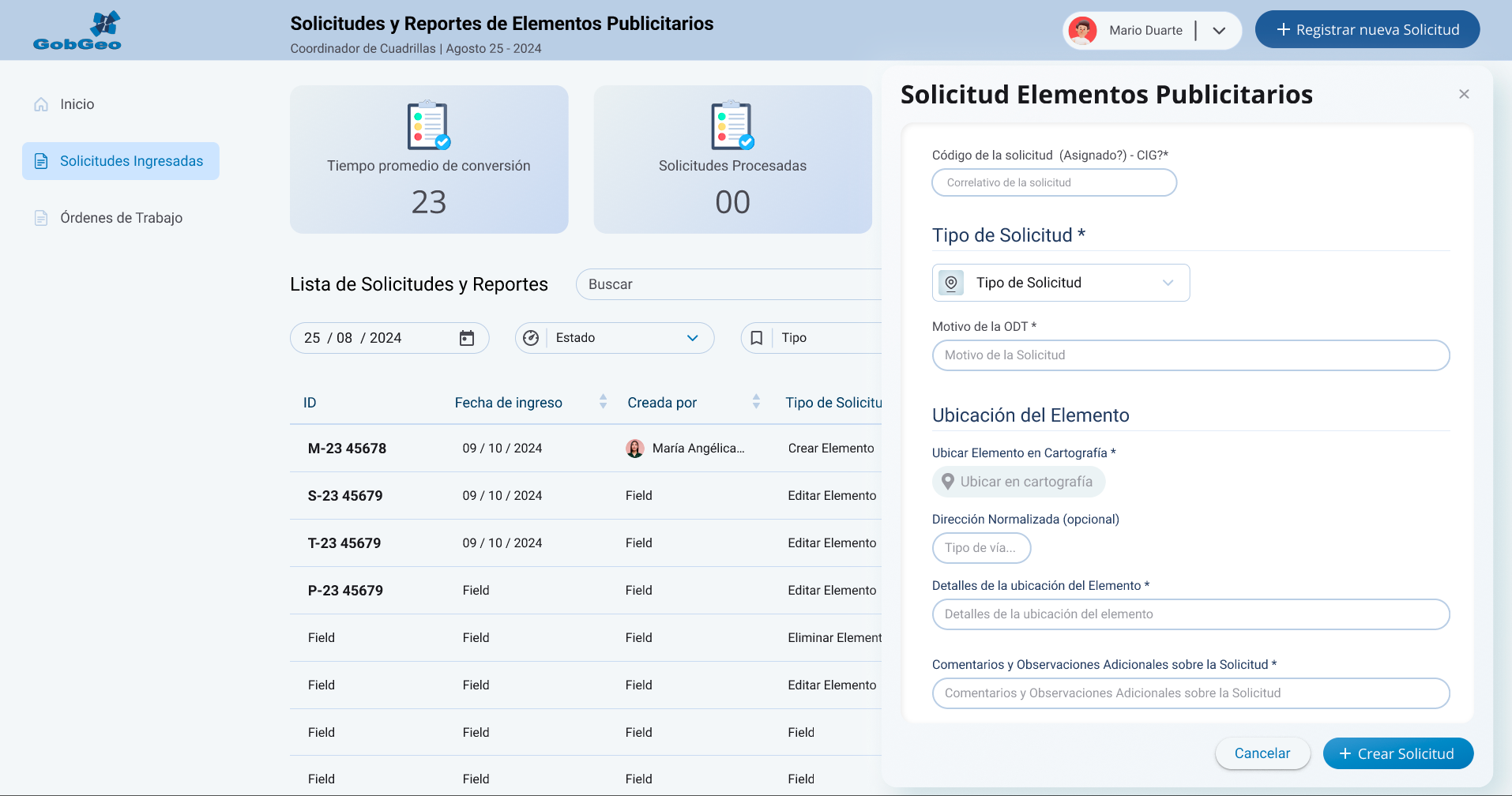Sort table by Fecha de ingreso

tap(603, 402)
